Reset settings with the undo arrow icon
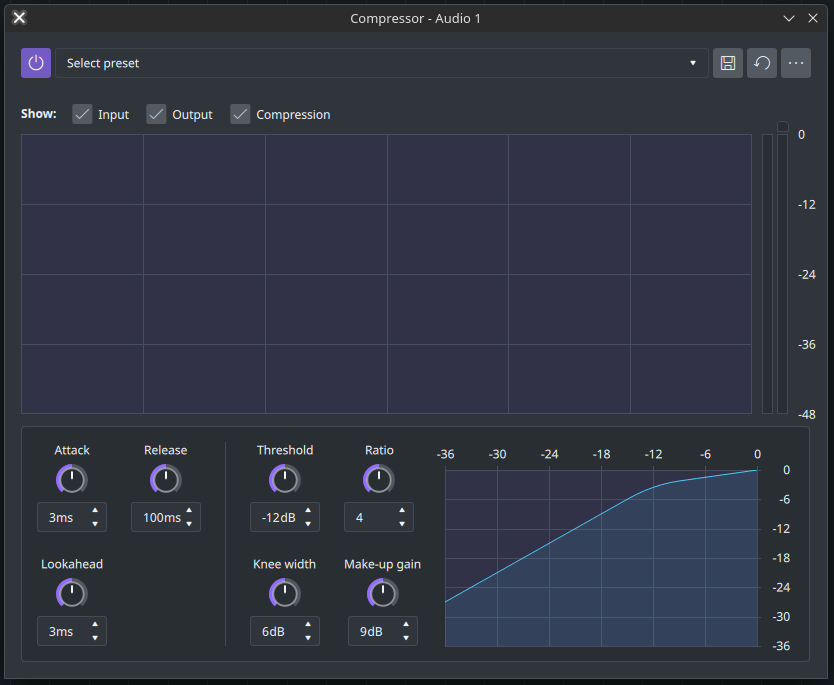The width and height of the screenshot is (834, 685). (x=762, y=63)
